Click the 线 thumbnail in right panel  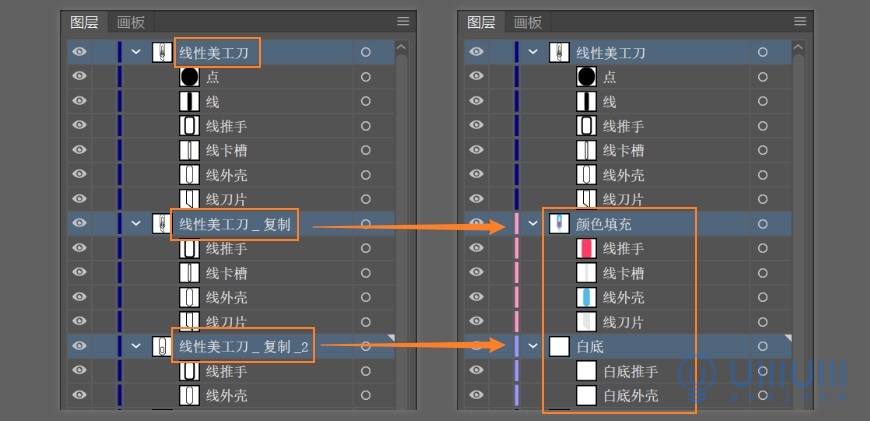coord(586,102)
